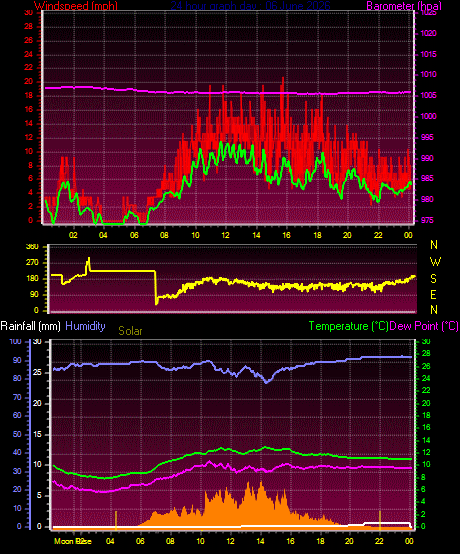Click the red "Windspeed (mph)" title
The height and width of the screenshot is (554, 460).
click(76, 6)
